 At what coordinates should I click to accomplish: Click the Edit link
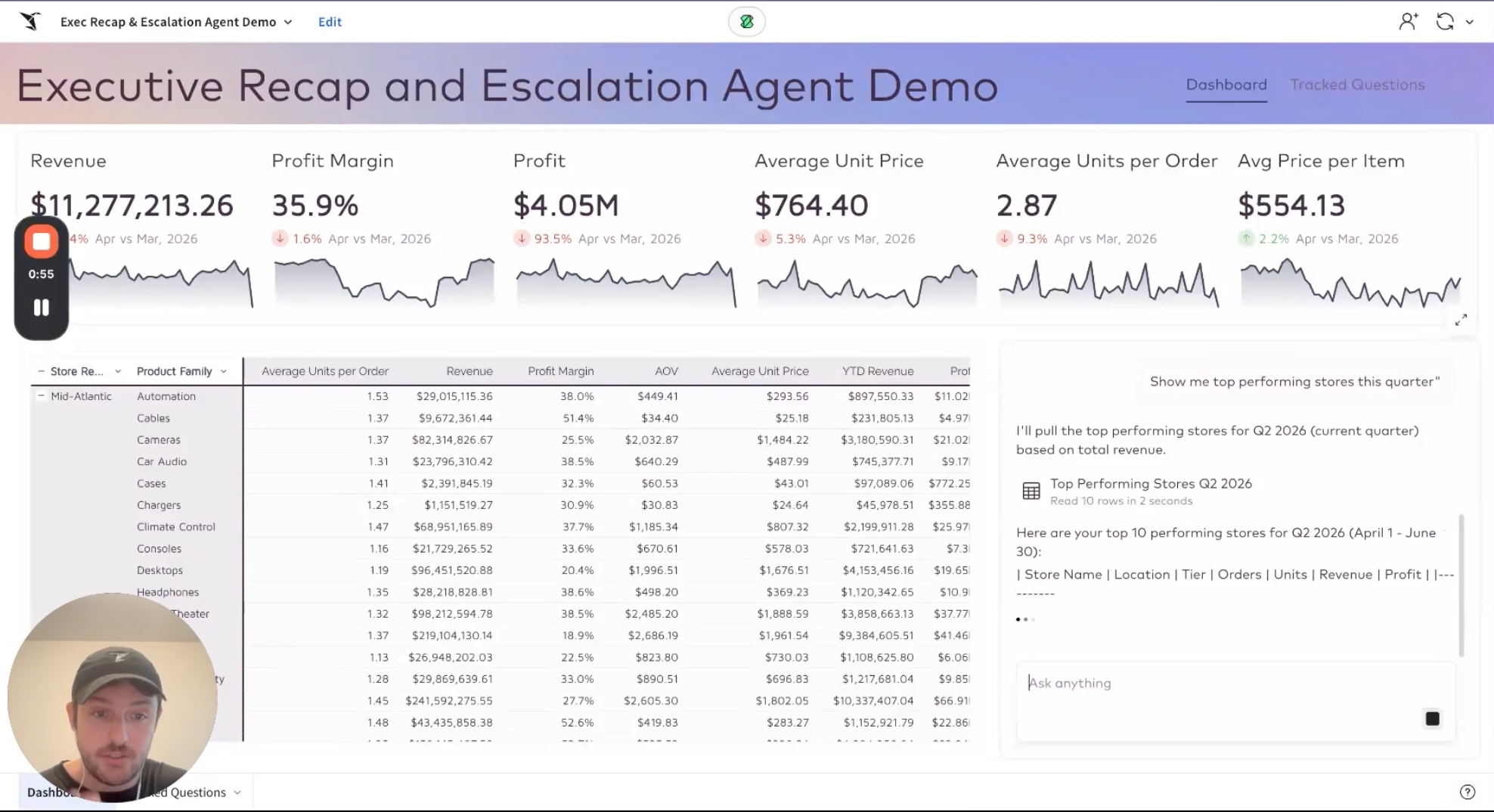click(x=330, y=22)
